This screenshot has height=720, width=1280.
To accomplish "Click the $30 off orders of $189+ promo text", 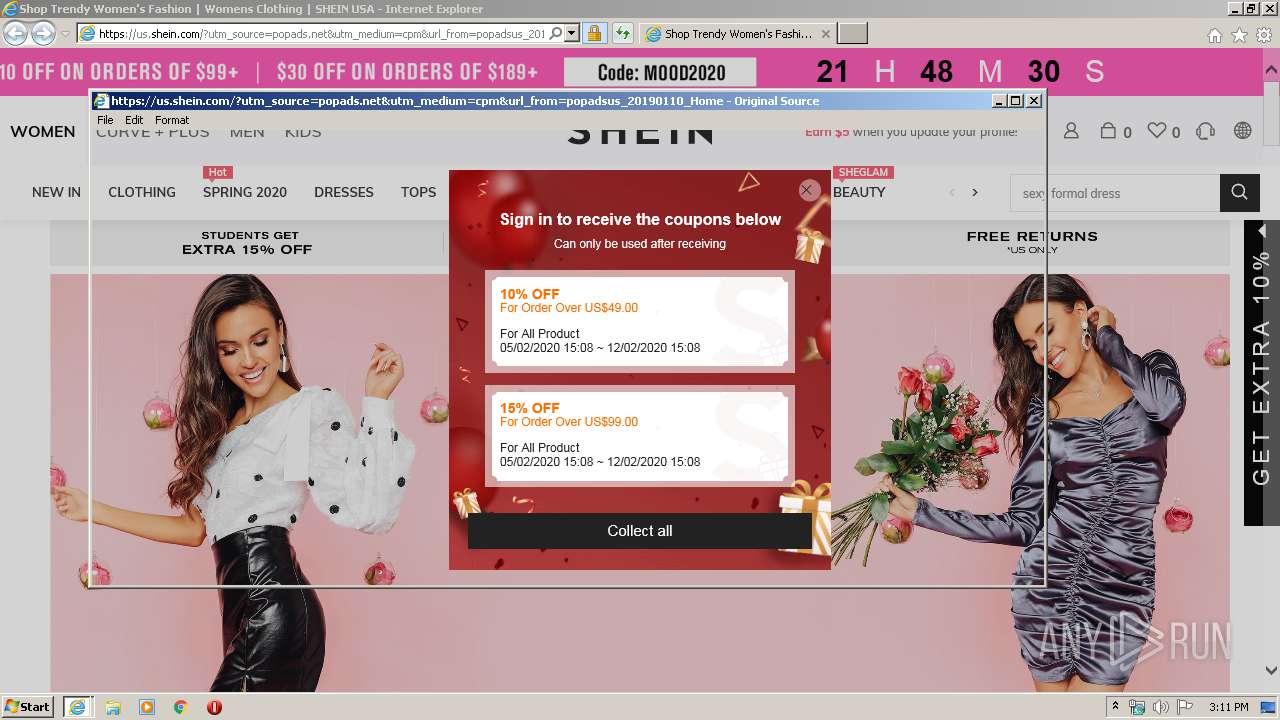I will point(407,72).
